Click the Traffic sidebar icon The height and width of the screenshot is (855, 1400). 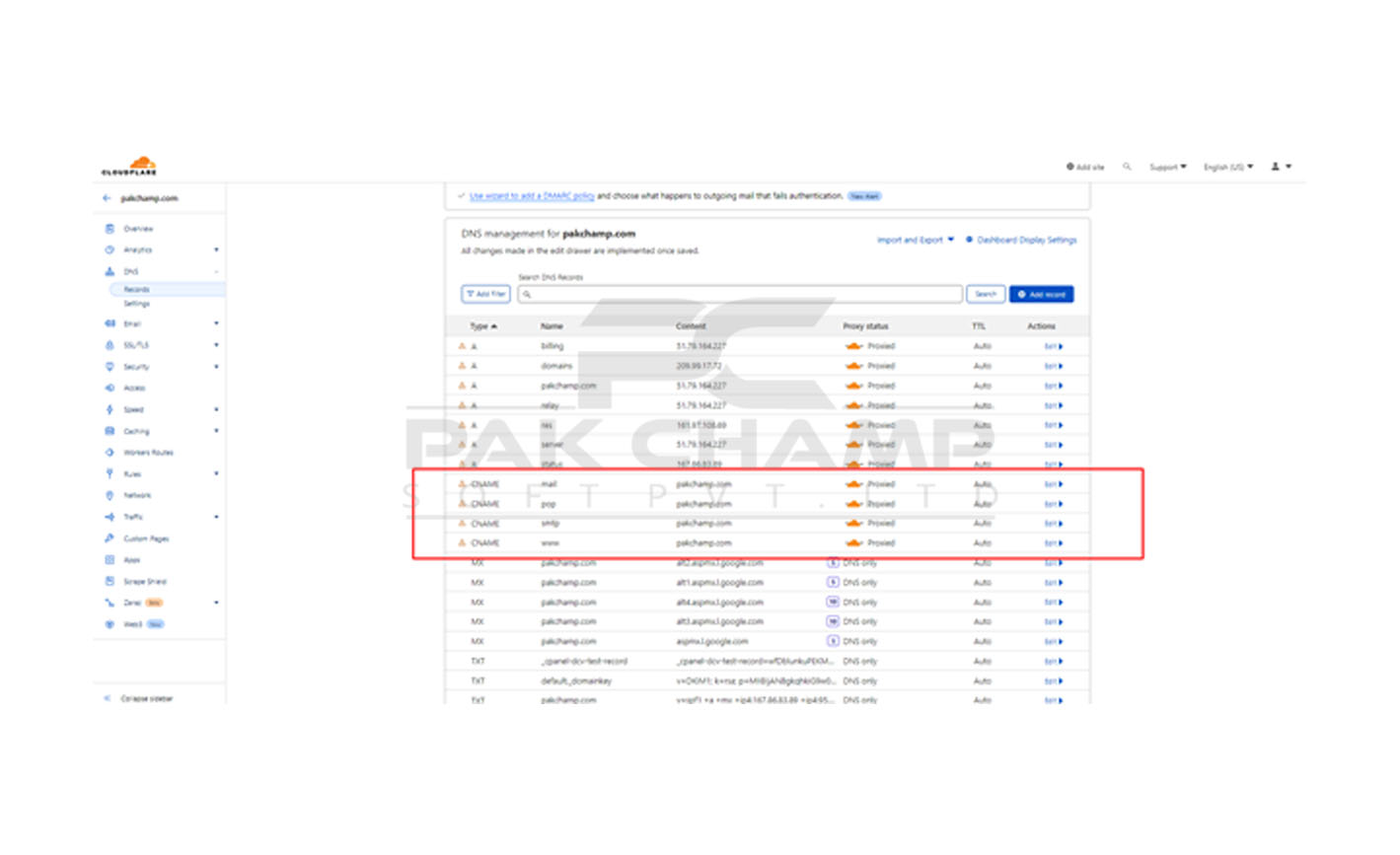coord(110,517)
